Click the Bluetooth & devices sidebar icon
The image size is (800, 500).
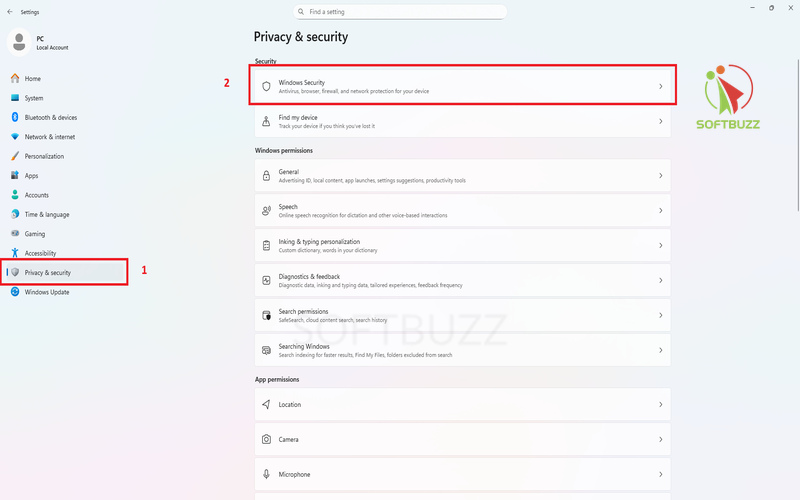pos(15,117)
